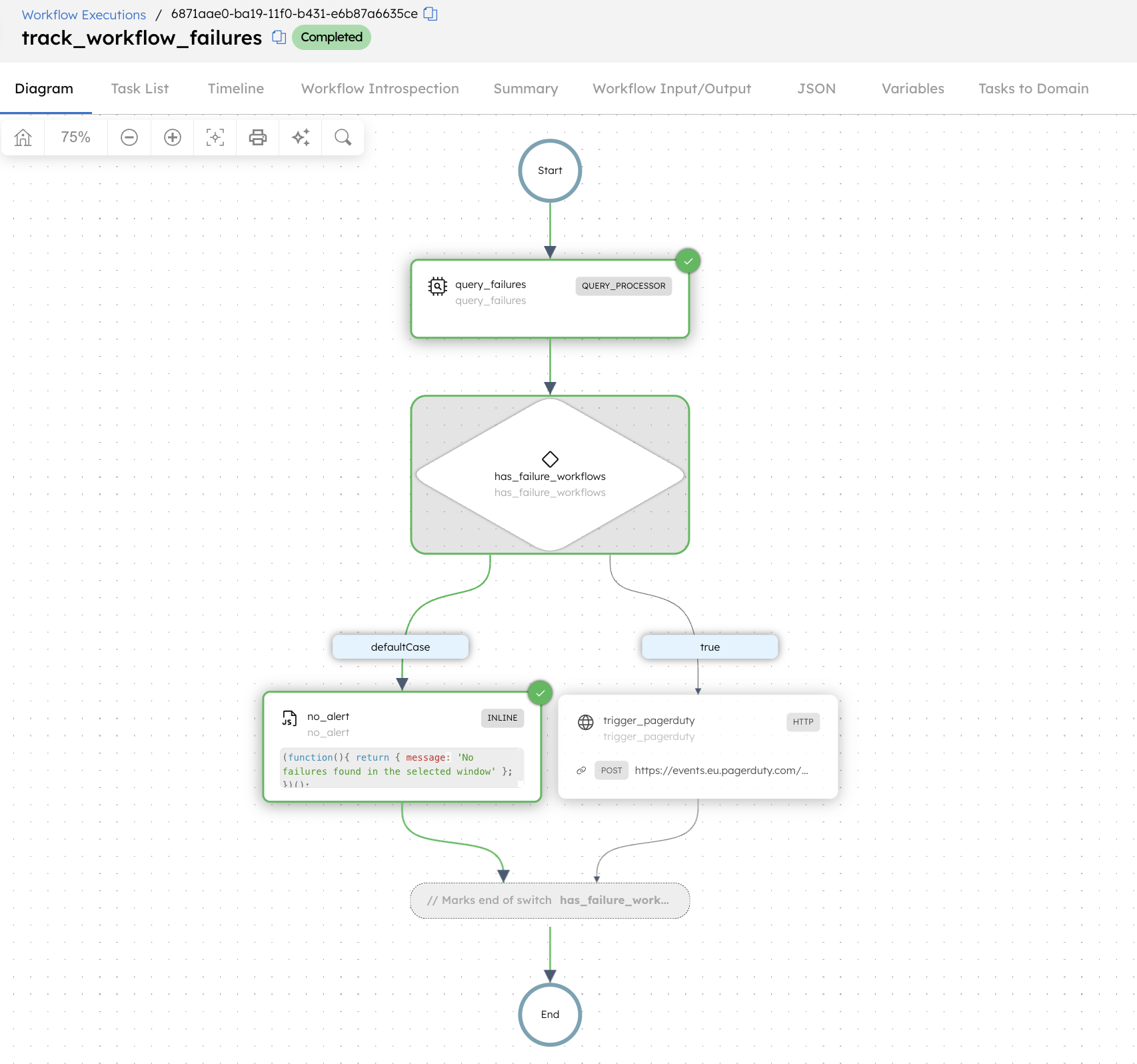The image size is (1137, 1064).
Task: Switch to the Timeline tab
Action: (x=236, y=89)
